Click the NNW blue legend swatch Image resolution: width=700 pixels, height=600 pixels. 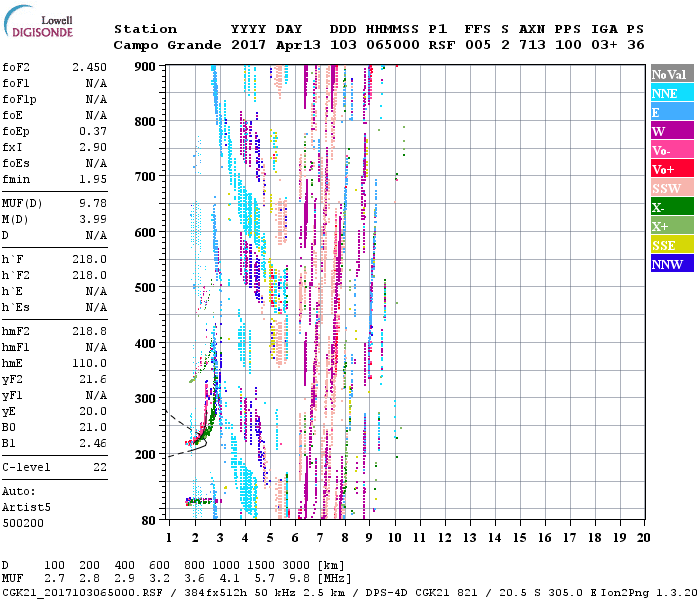click(671, 264)
